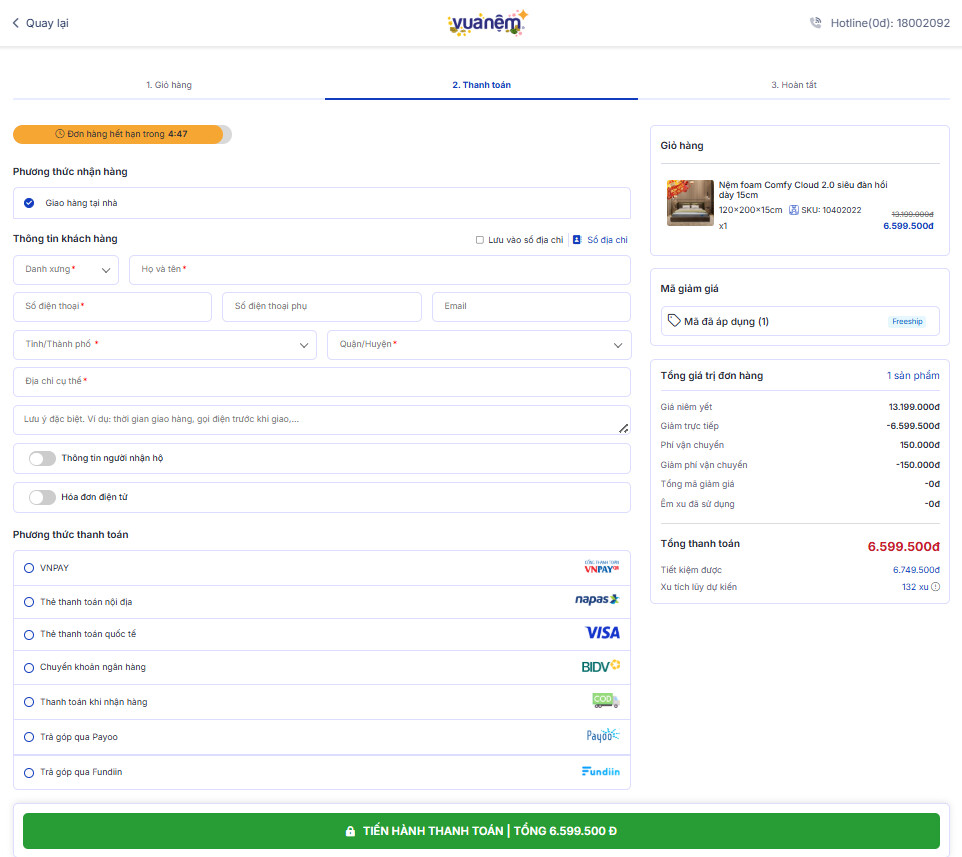Enable 'Thông tin người nhận hộ' toggle
Image resolution: width=962 pixels, height=857 pixels.
click(x=42, y=458)
